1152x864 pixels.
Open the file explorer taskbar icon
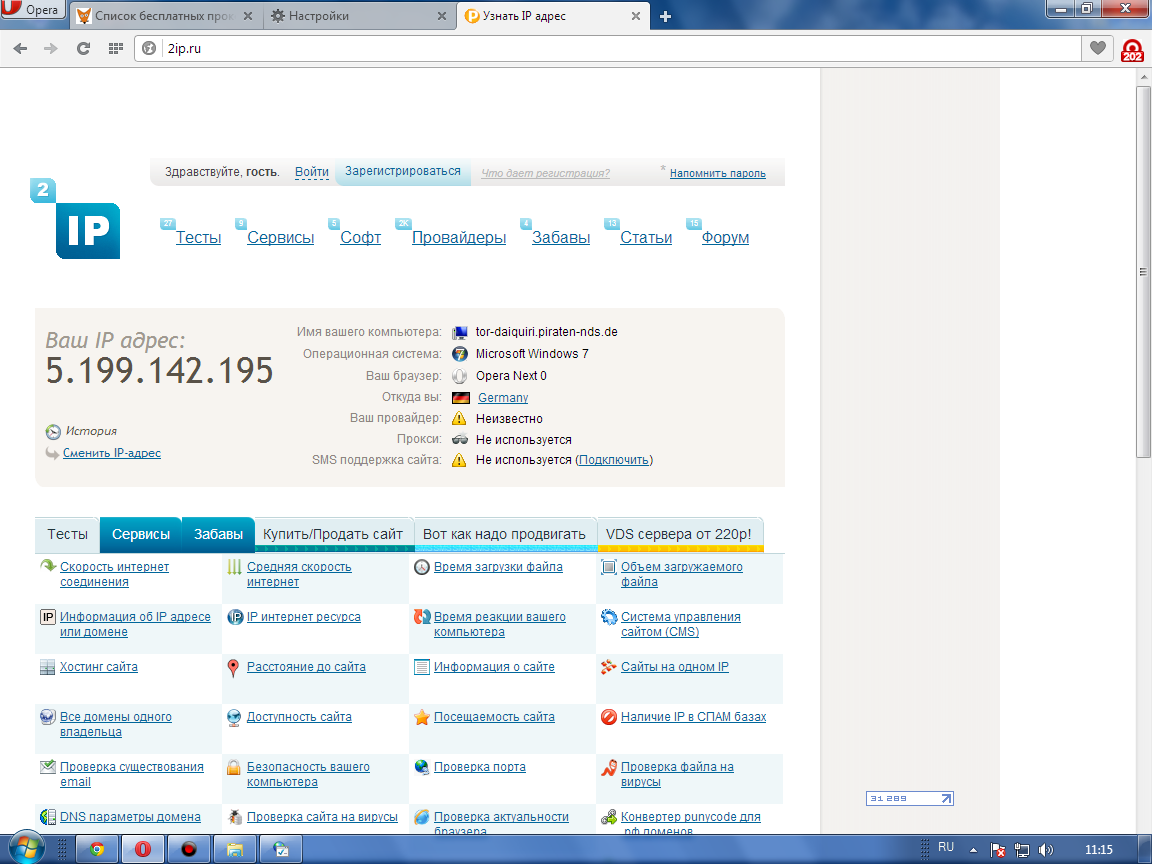234,849
